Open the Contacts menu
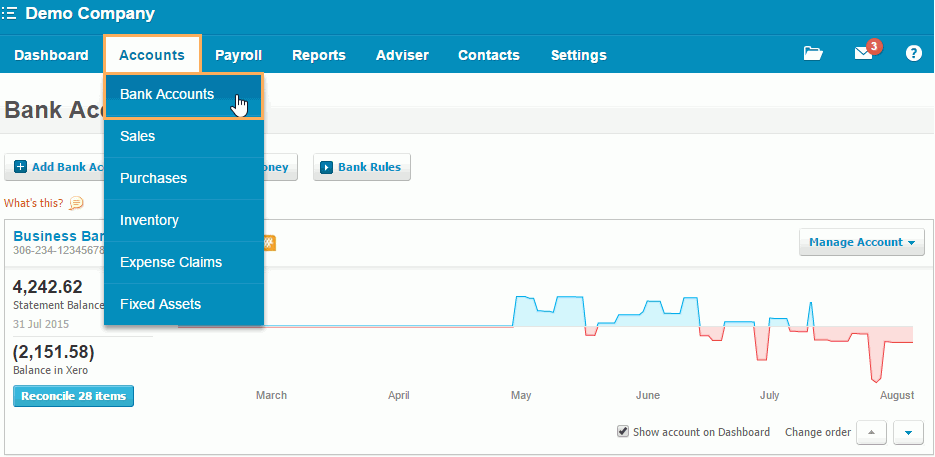935x457 pixels. pyautogui.click(x=489, y=55)
